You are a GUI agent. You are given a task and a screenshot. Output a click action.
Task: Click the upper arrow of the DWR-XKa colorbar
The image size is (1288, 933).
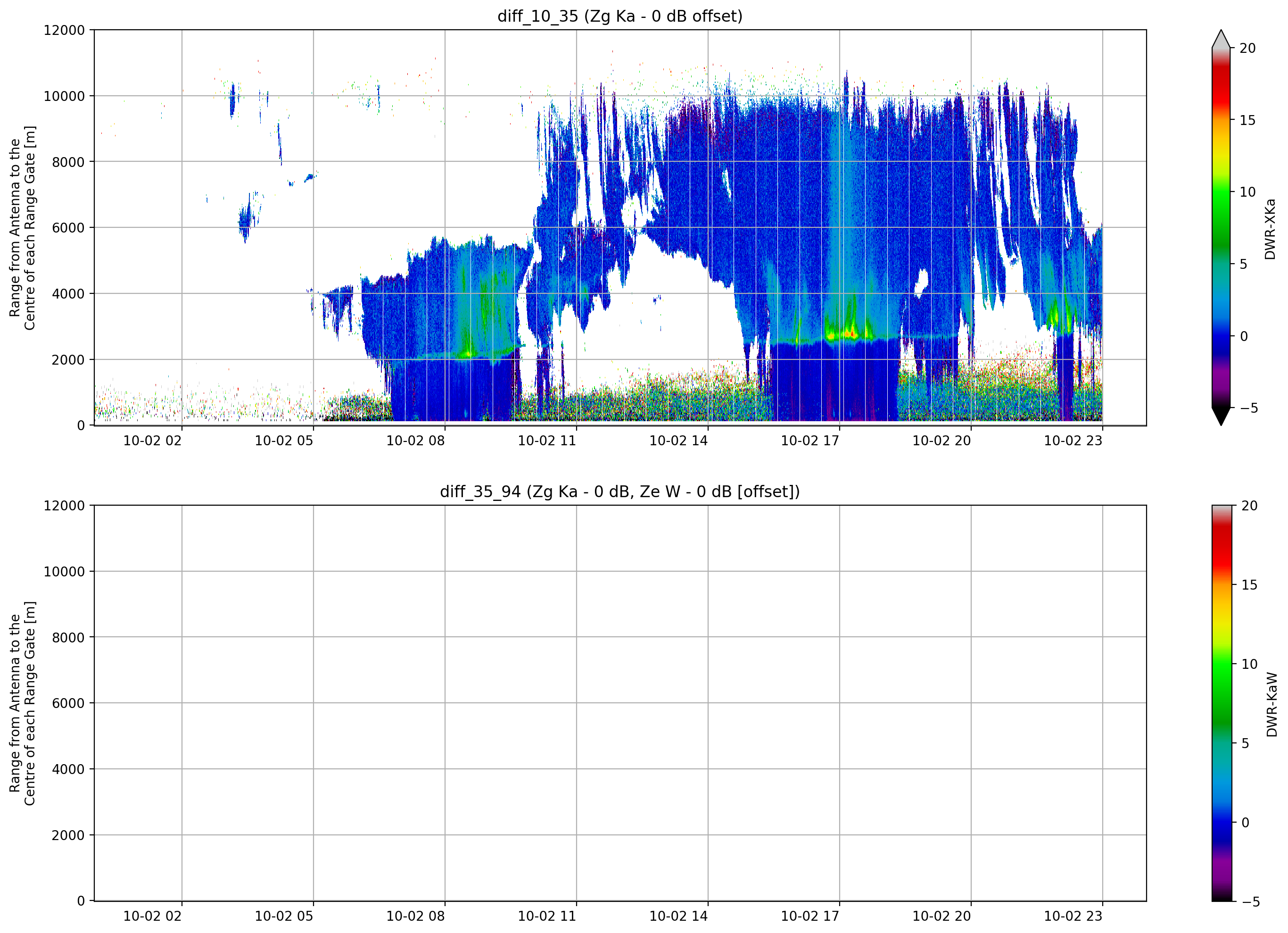(1221, 39)
